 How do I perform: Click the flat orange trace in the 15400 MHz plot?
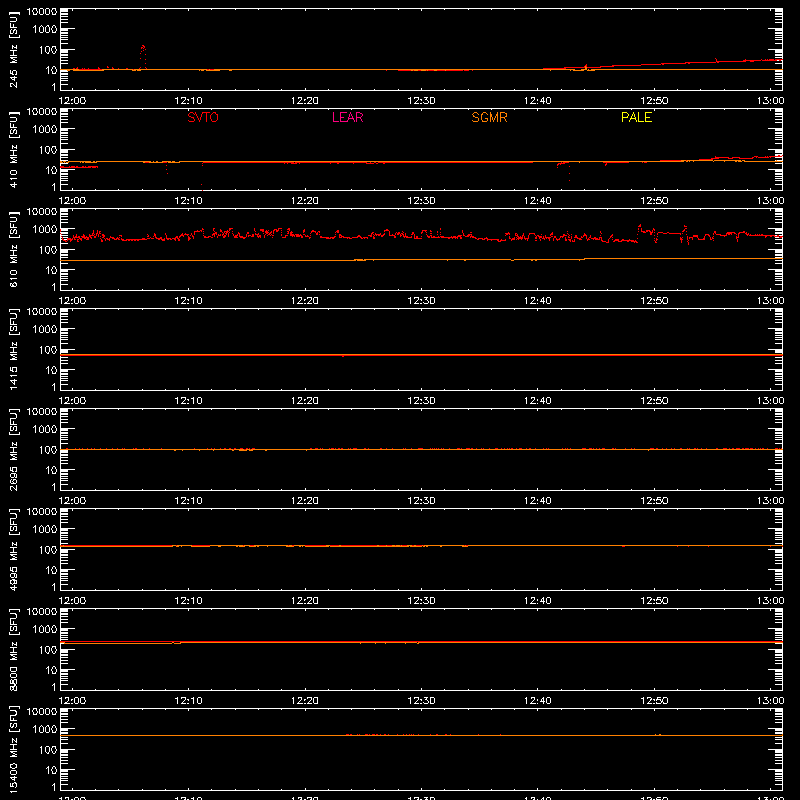(421, 735)
